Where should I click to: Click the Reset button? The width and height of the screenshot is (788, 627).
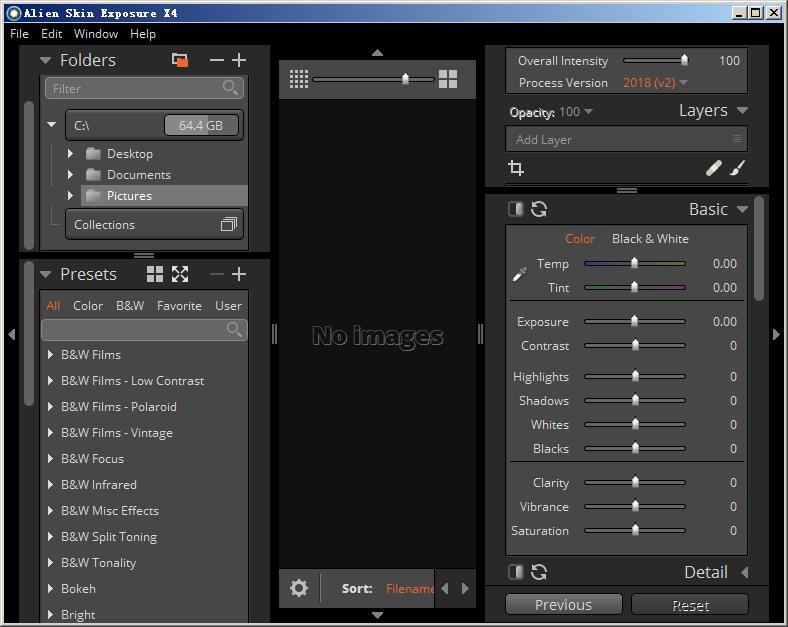click(x=690, y=604)
